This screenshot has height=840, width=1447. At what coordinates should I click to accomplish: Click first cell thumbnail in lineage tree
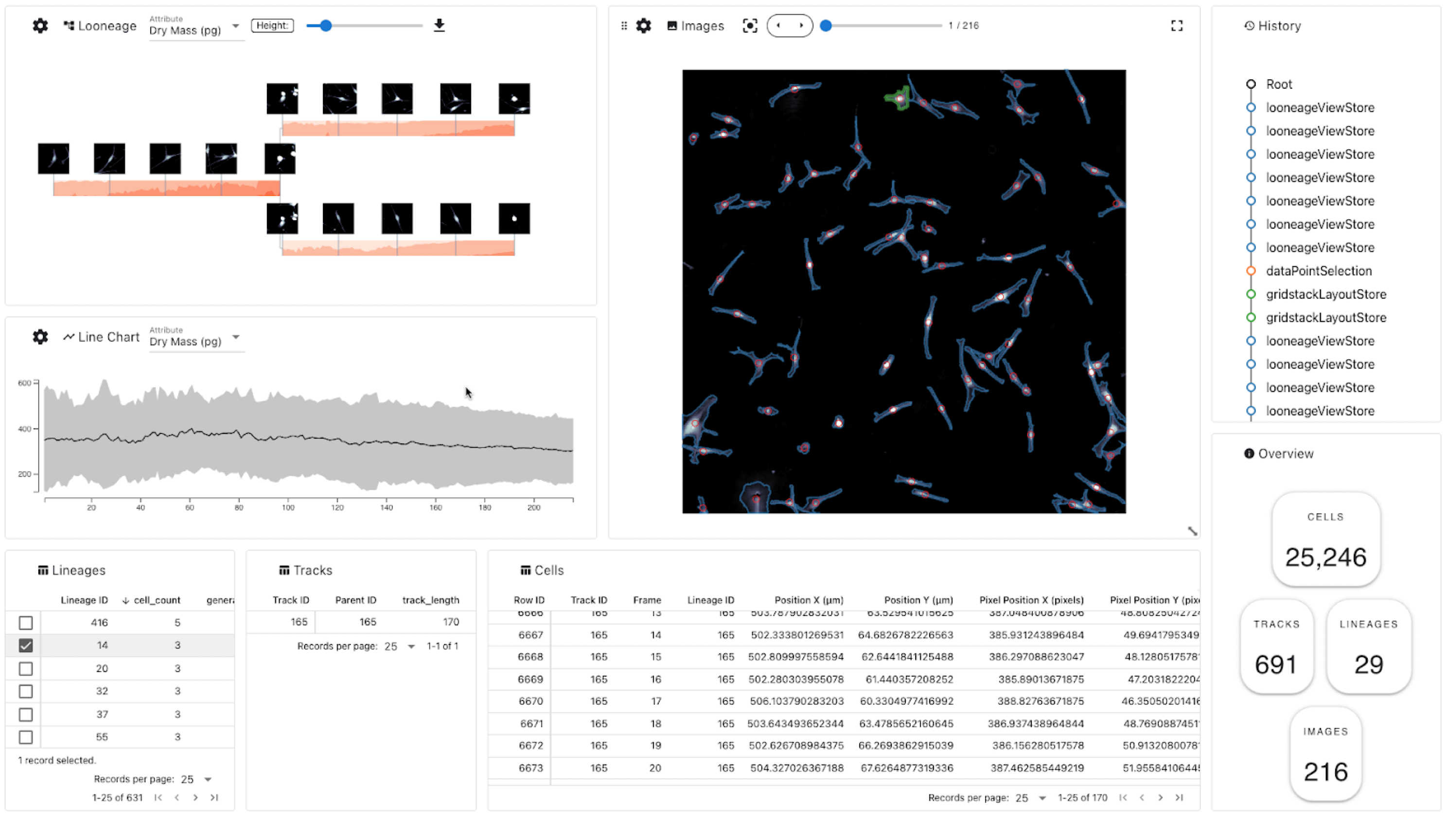[x=53, y=159]
